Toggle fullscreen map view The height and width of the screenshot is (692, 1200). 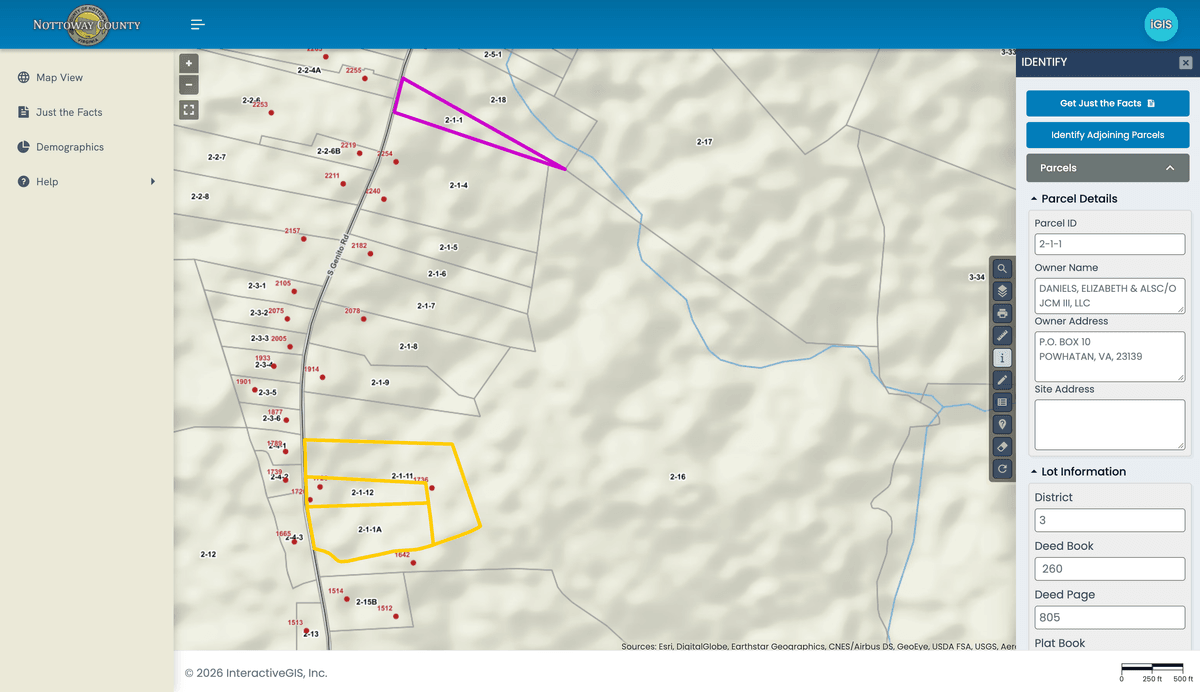[189, 110]
